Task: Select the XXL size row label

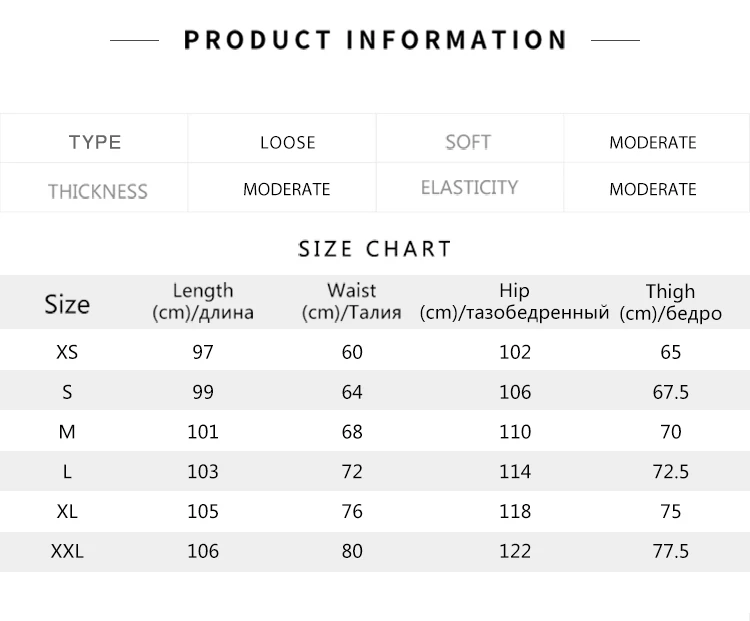Action: 67,552
